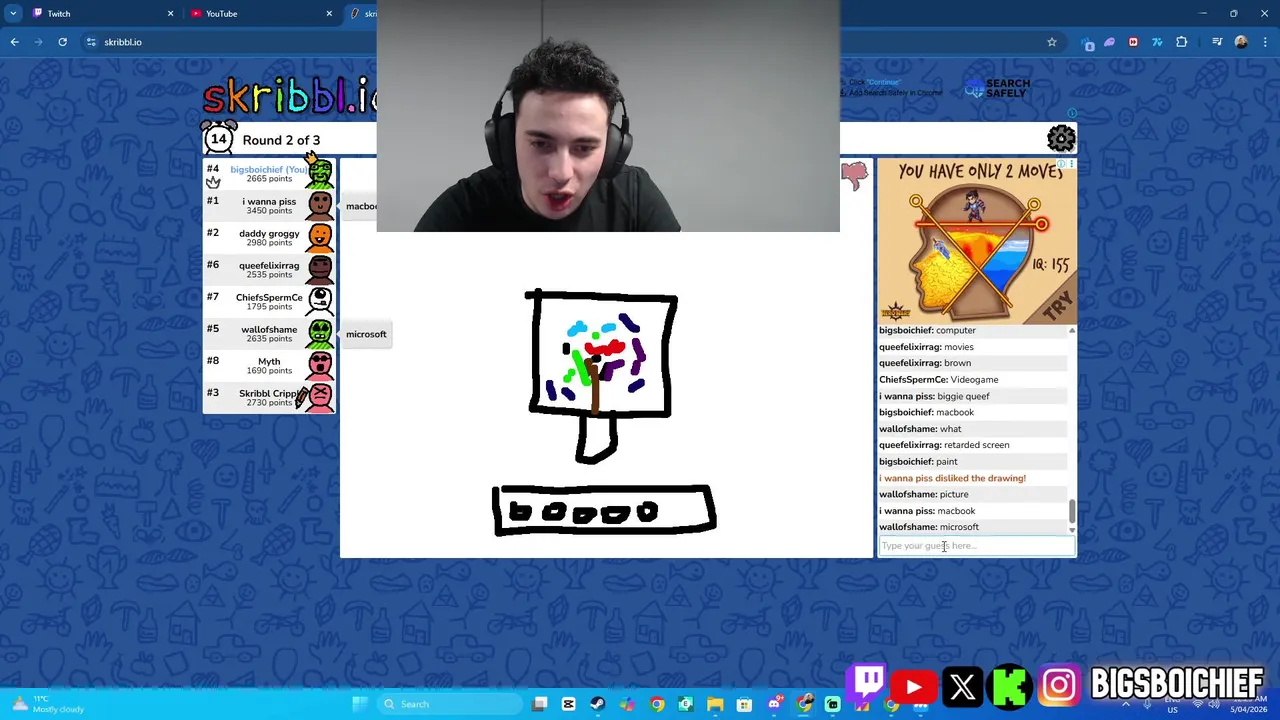Open Chrome media controls icon

[x=1217, y=42]
